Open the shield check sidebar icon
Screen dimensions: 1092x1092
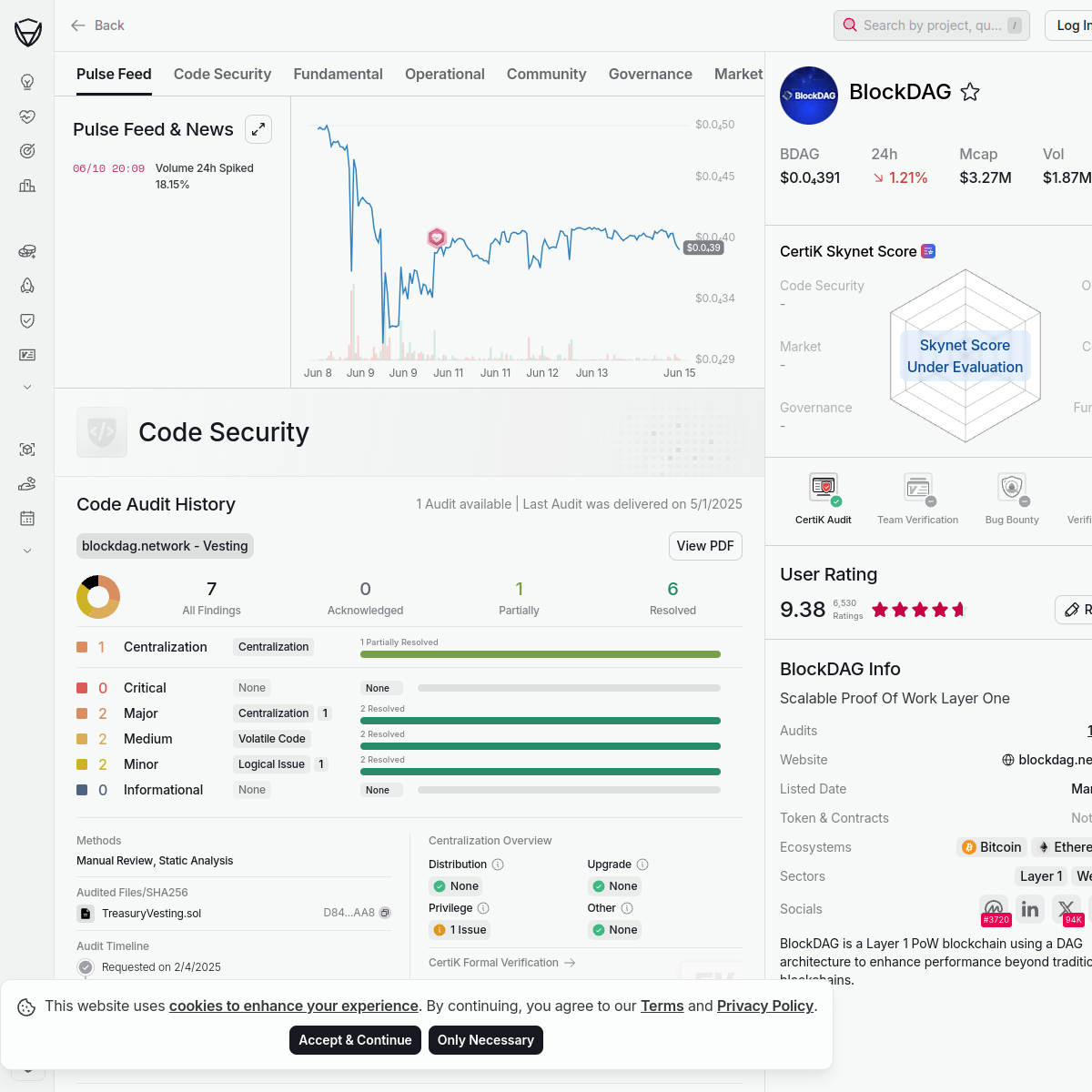point(27,320)
